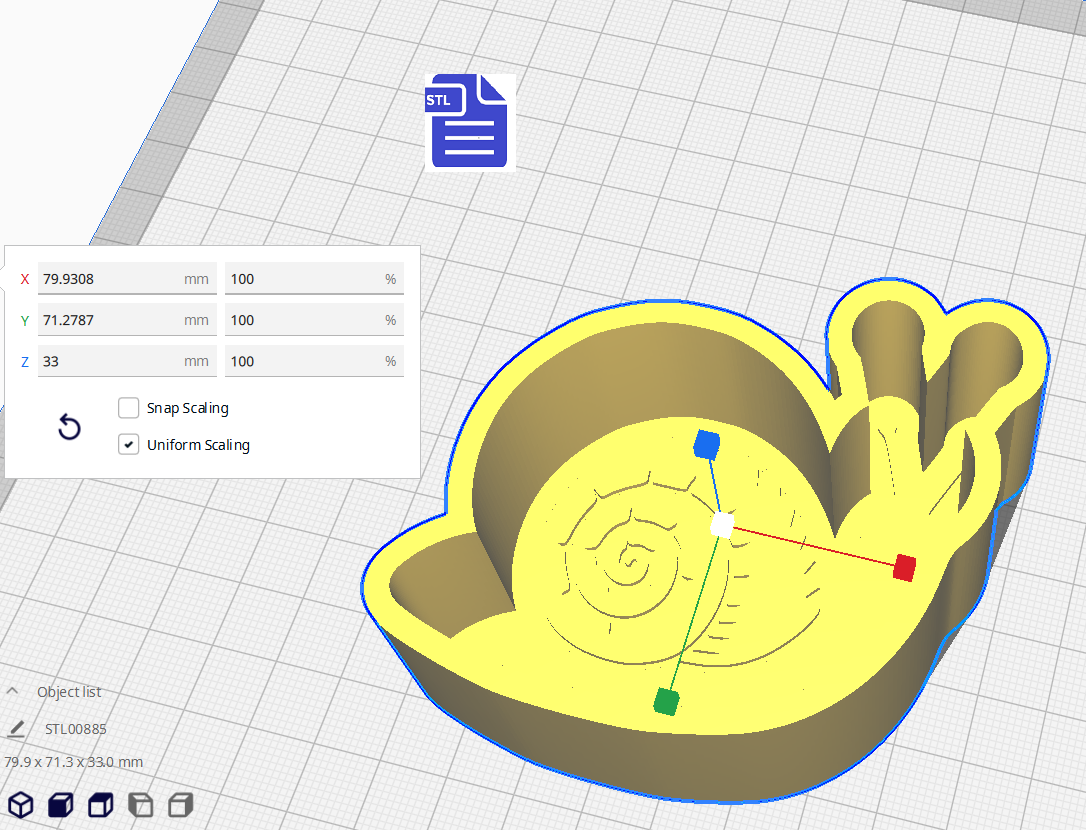This screenshot has width=1086, height=830.
Task: Click the white uniform scale center handle
Action: pyautogui.click(x=721, y=526)
